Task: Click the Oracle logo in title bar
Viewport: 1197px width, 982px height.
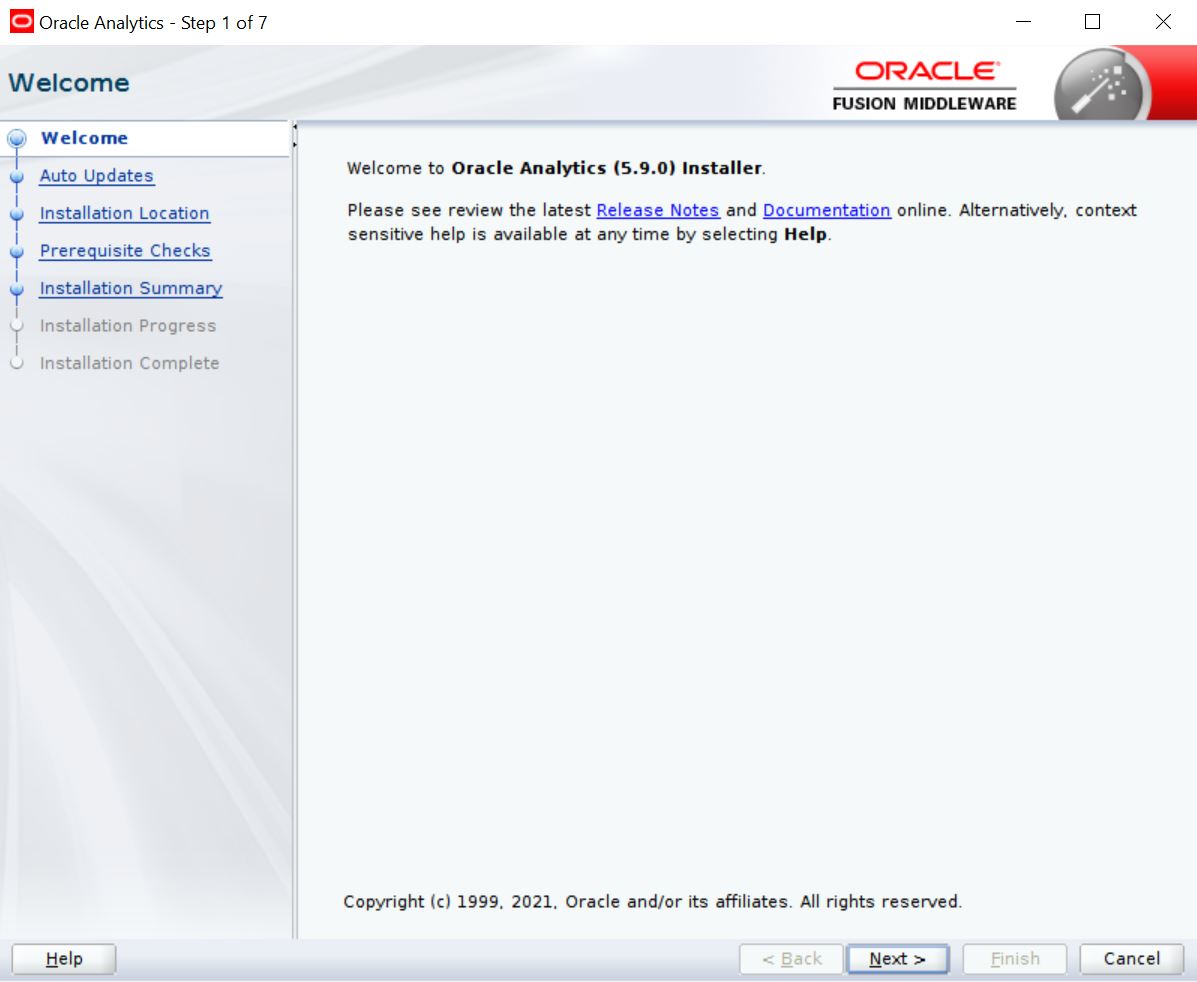Action: click(x=21, y=21)
